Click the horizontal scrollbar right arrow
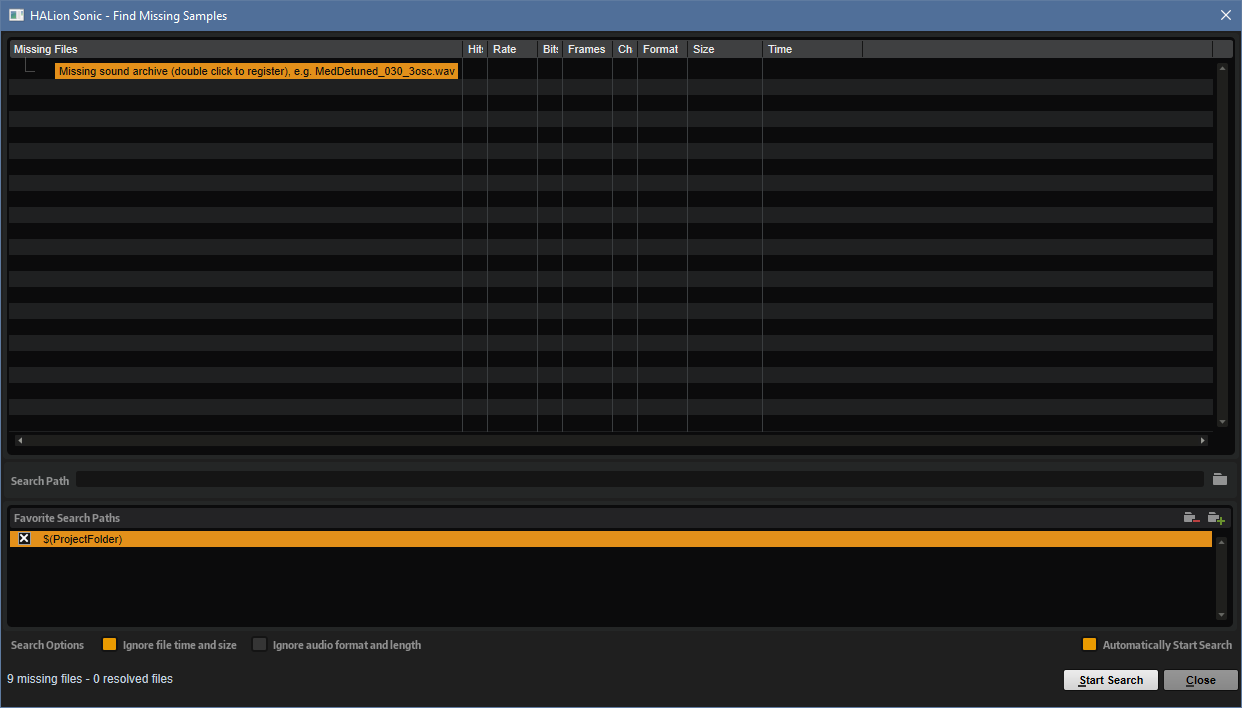 1203,440
